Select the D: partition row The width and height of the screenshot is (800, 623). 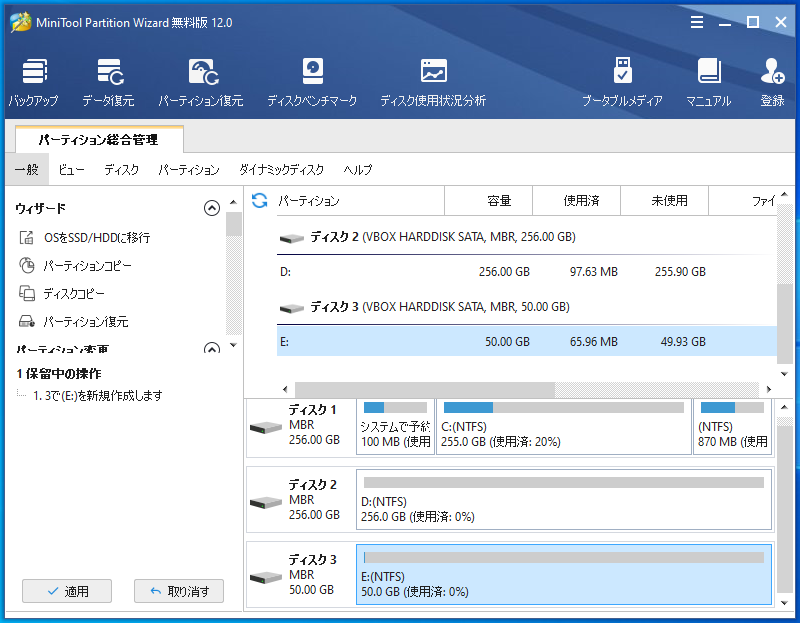pos(527,271)
